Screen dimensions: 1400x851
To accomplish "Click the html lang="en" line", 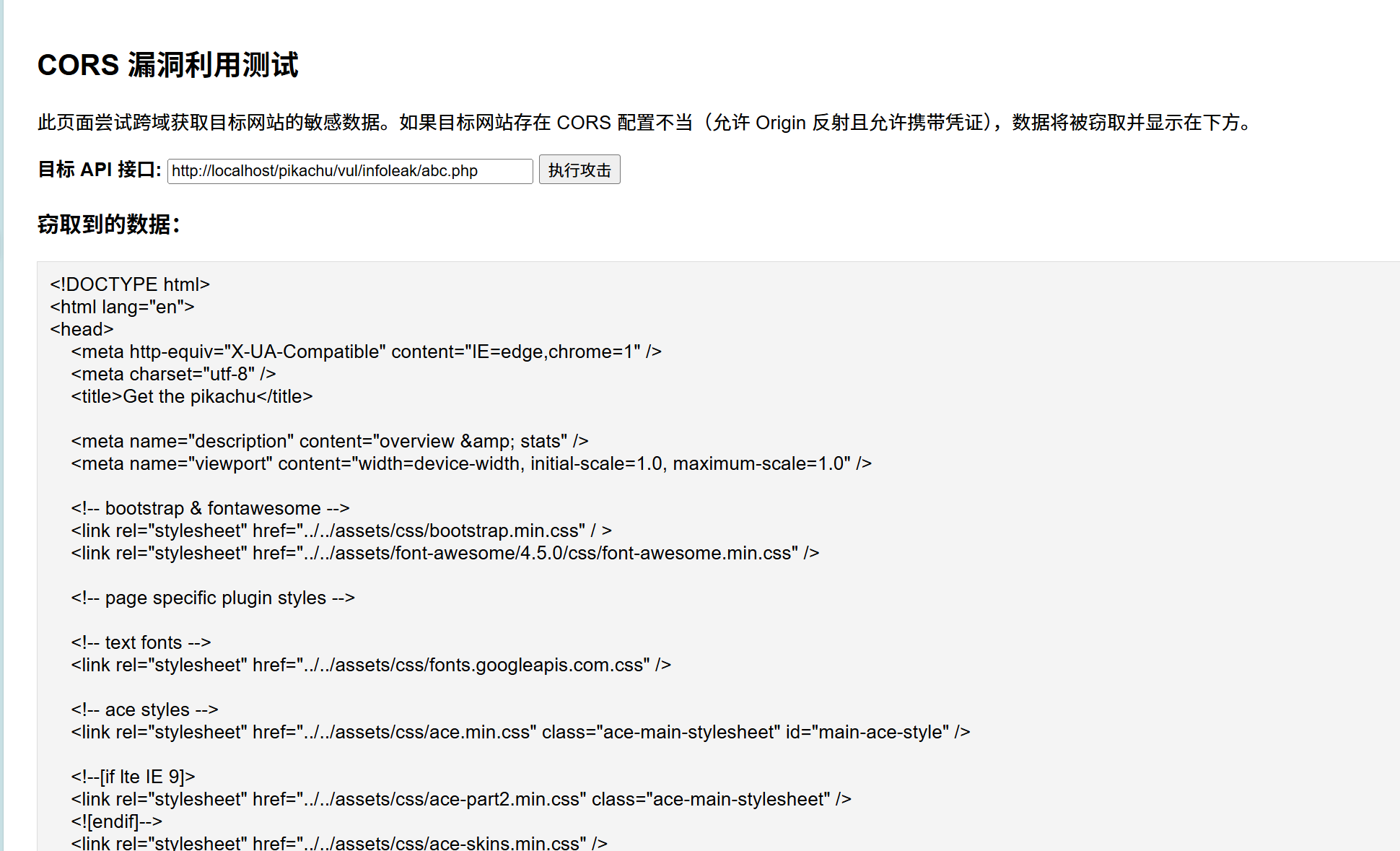I will point(122,307).
